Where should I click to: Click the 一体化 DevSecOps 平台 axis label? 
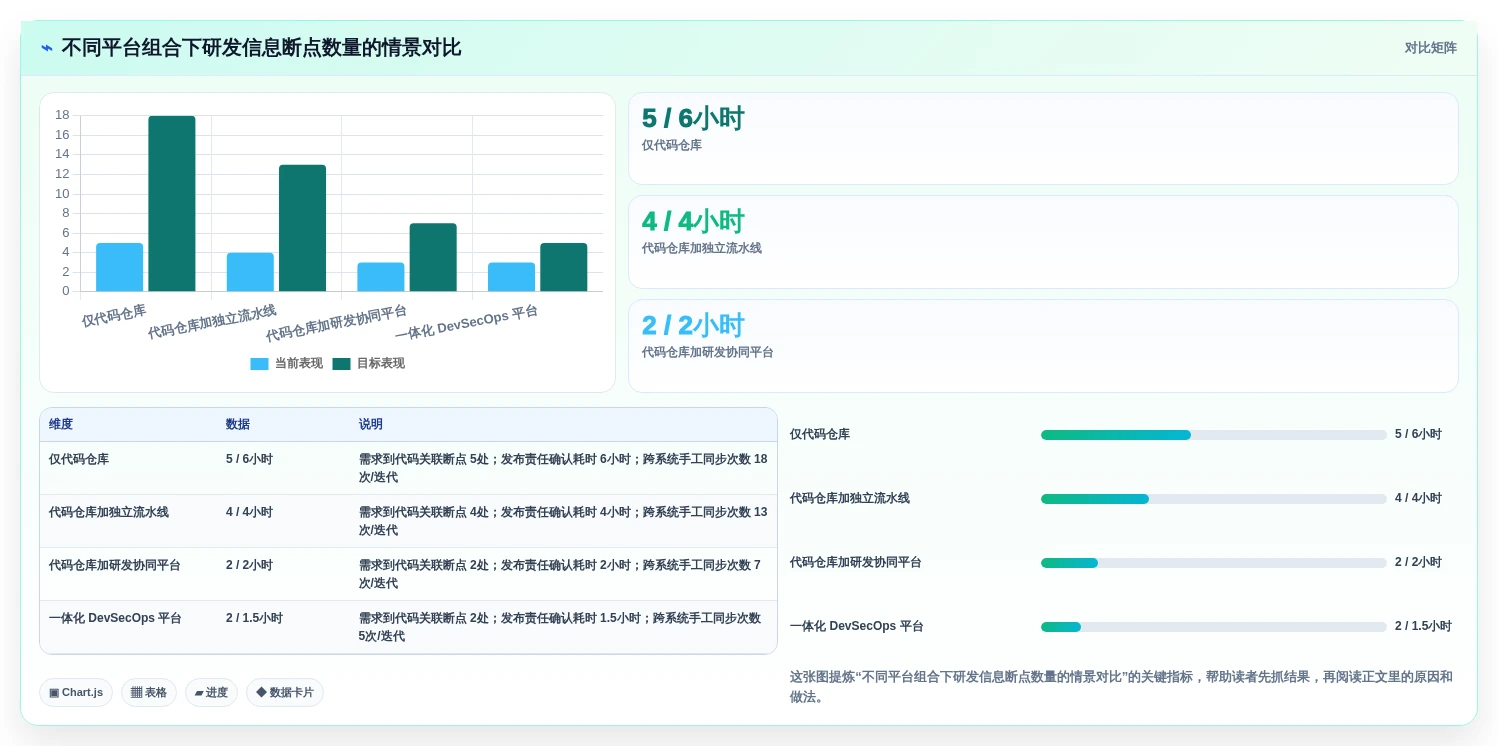[x=467, y=323]
